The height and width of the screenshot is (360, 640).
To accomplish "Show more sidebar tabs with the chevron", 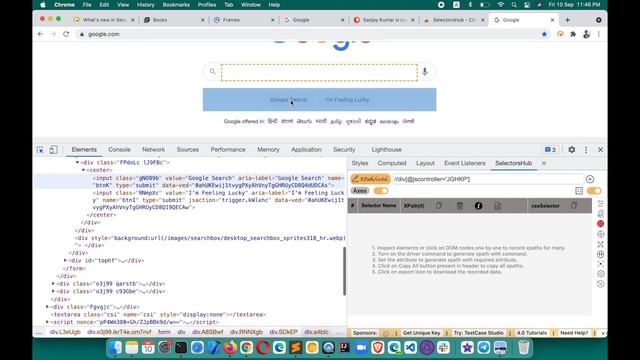I will [544, 163].
